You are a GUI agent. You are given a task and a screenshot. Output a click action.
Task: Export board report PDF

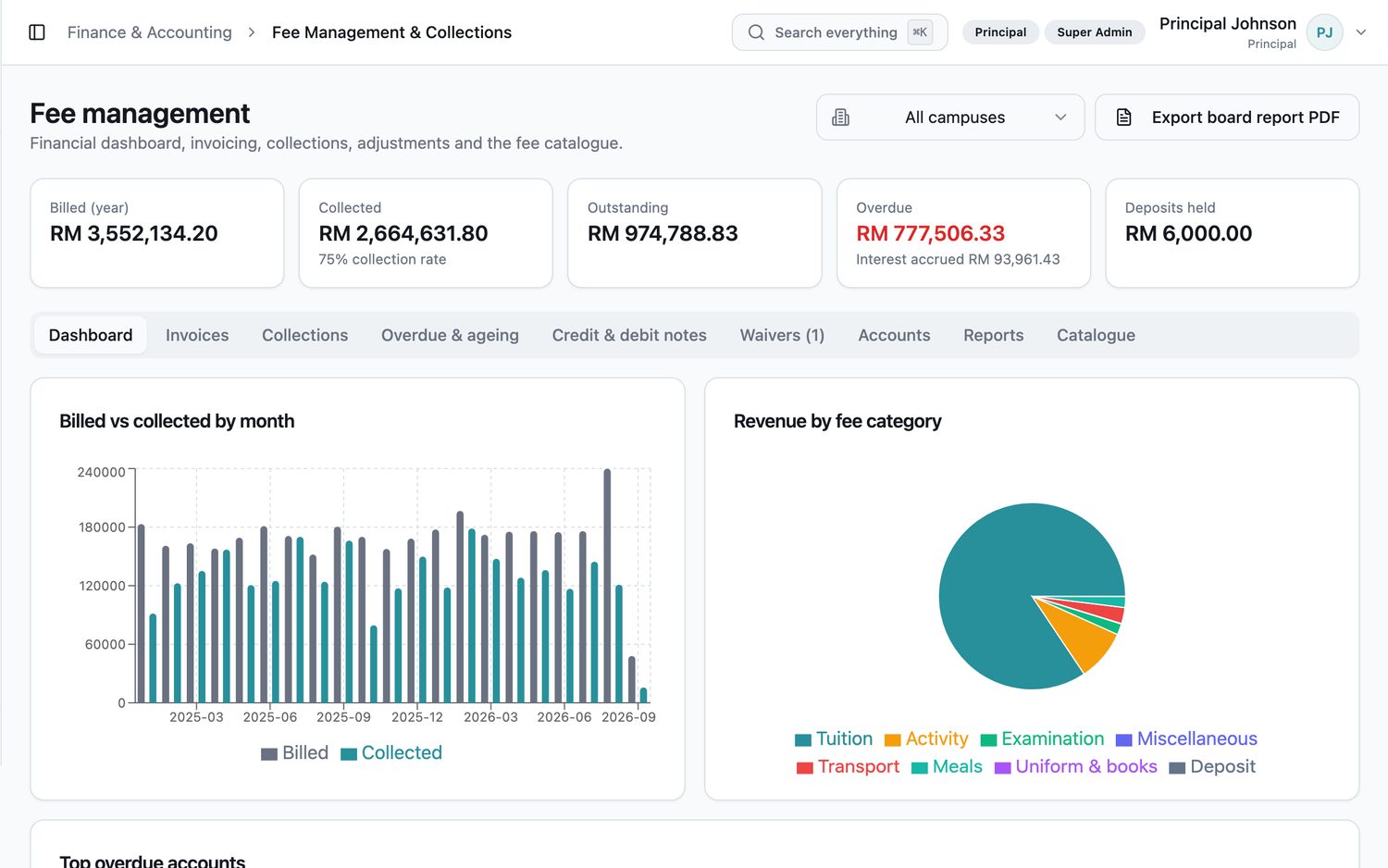(1227, 118)
